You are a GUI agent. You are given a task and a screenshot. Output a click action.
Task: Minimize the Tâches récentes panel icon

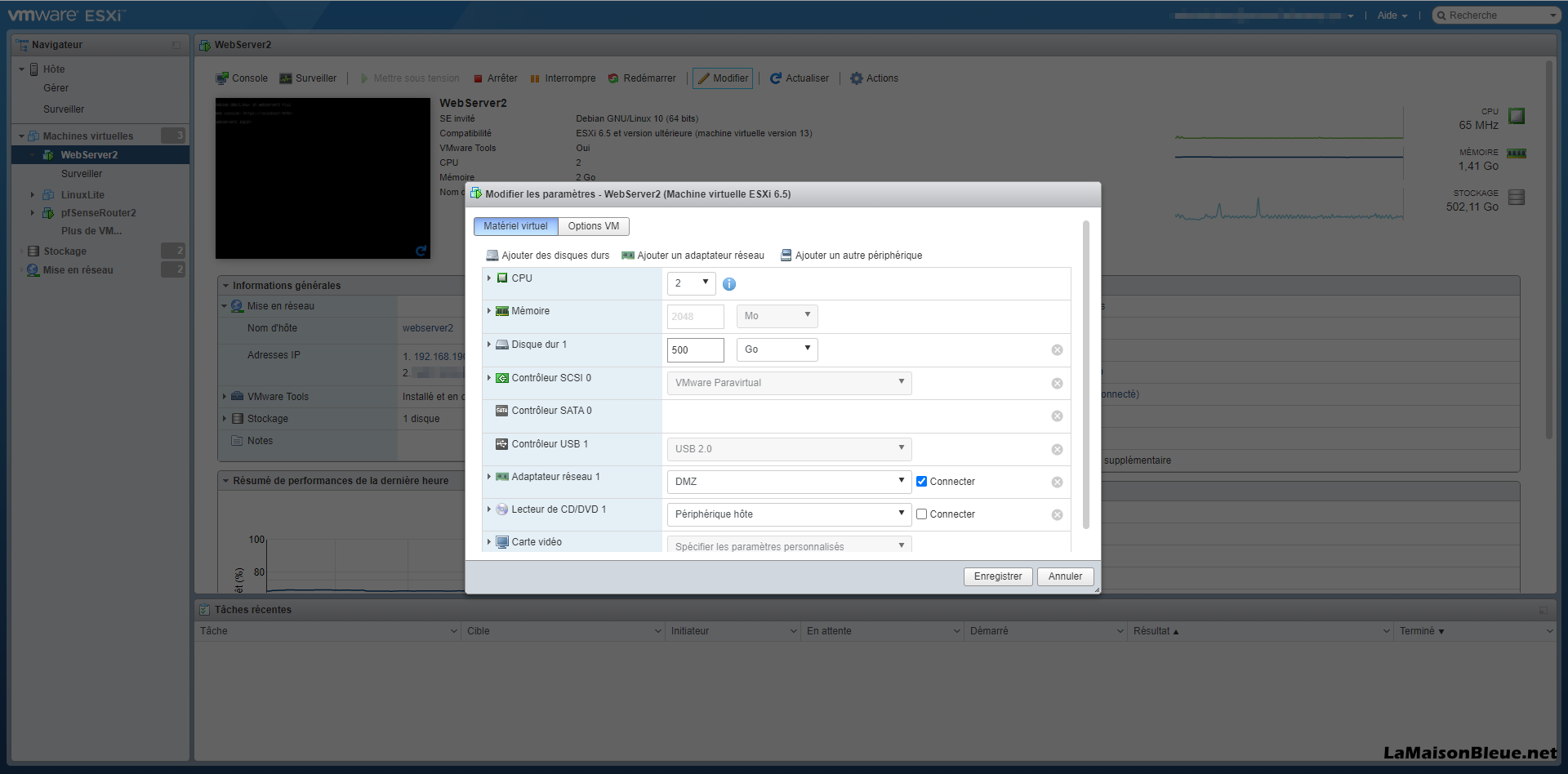point(1543,610)
